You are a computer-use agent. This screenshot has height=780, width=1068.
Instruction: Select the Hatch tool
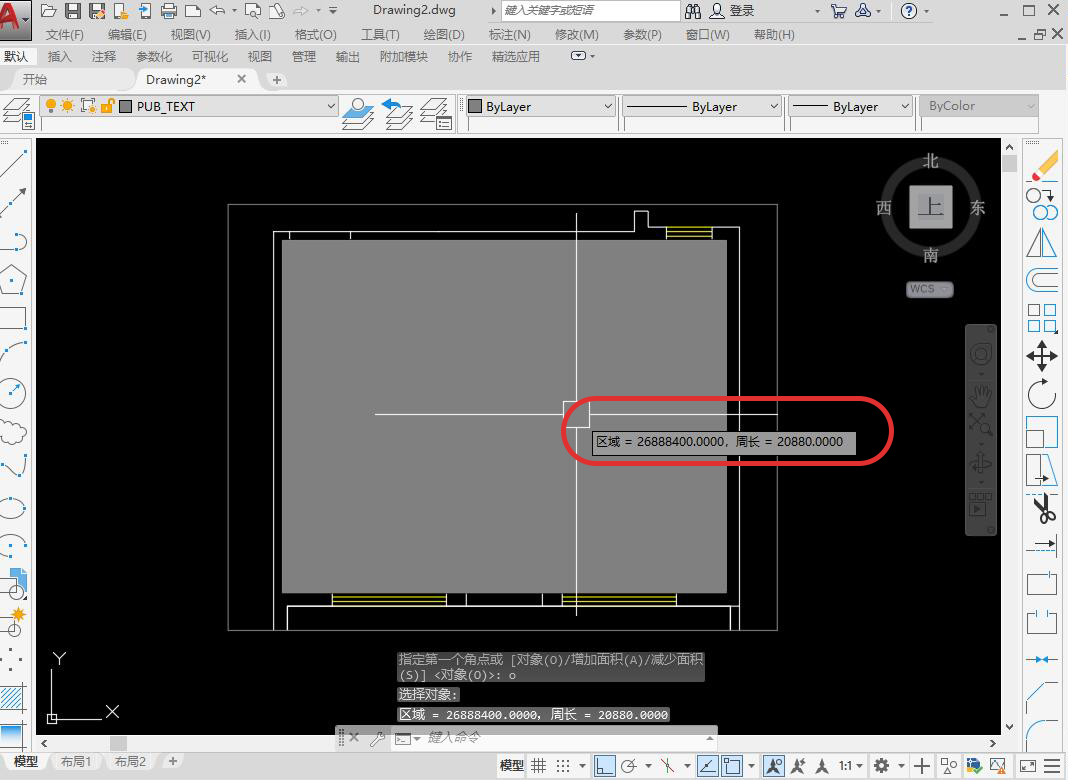tap(14, 699)
